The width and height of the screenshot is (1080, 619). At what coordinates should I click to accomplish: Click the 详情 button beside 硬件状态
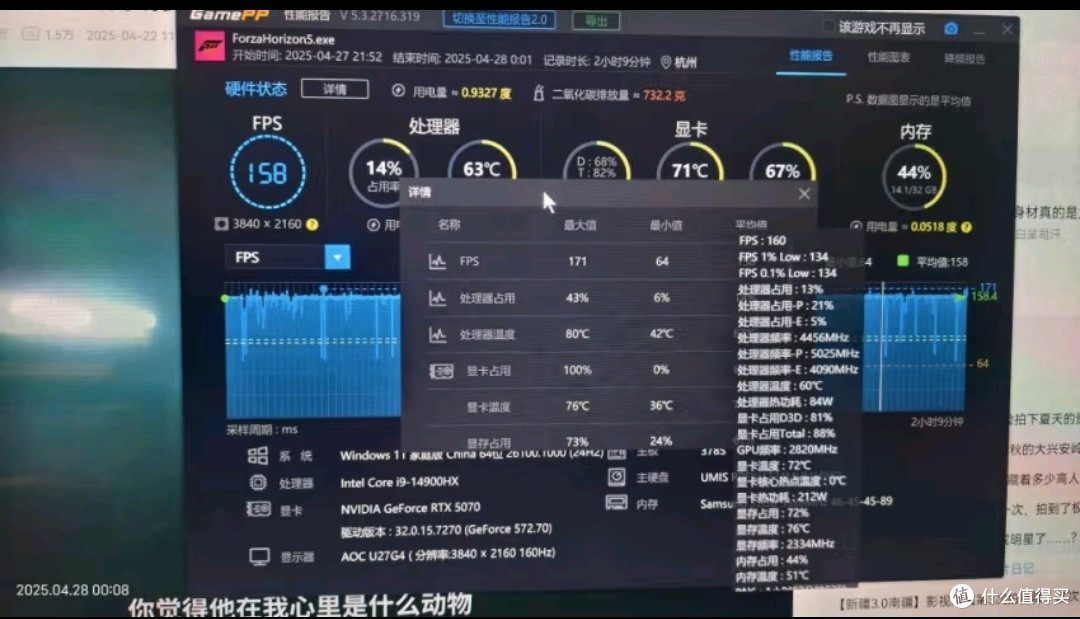pos(335,90)
